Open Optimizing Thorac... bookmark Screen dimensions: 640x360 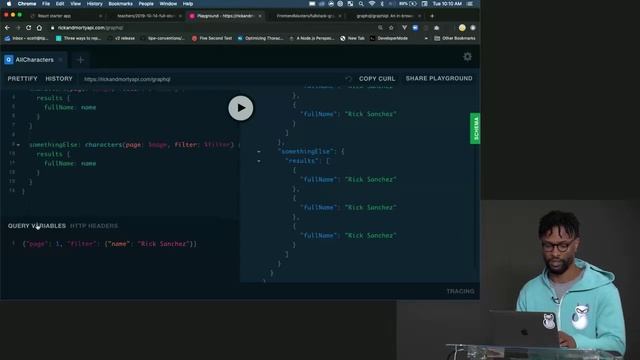(260, 38)
